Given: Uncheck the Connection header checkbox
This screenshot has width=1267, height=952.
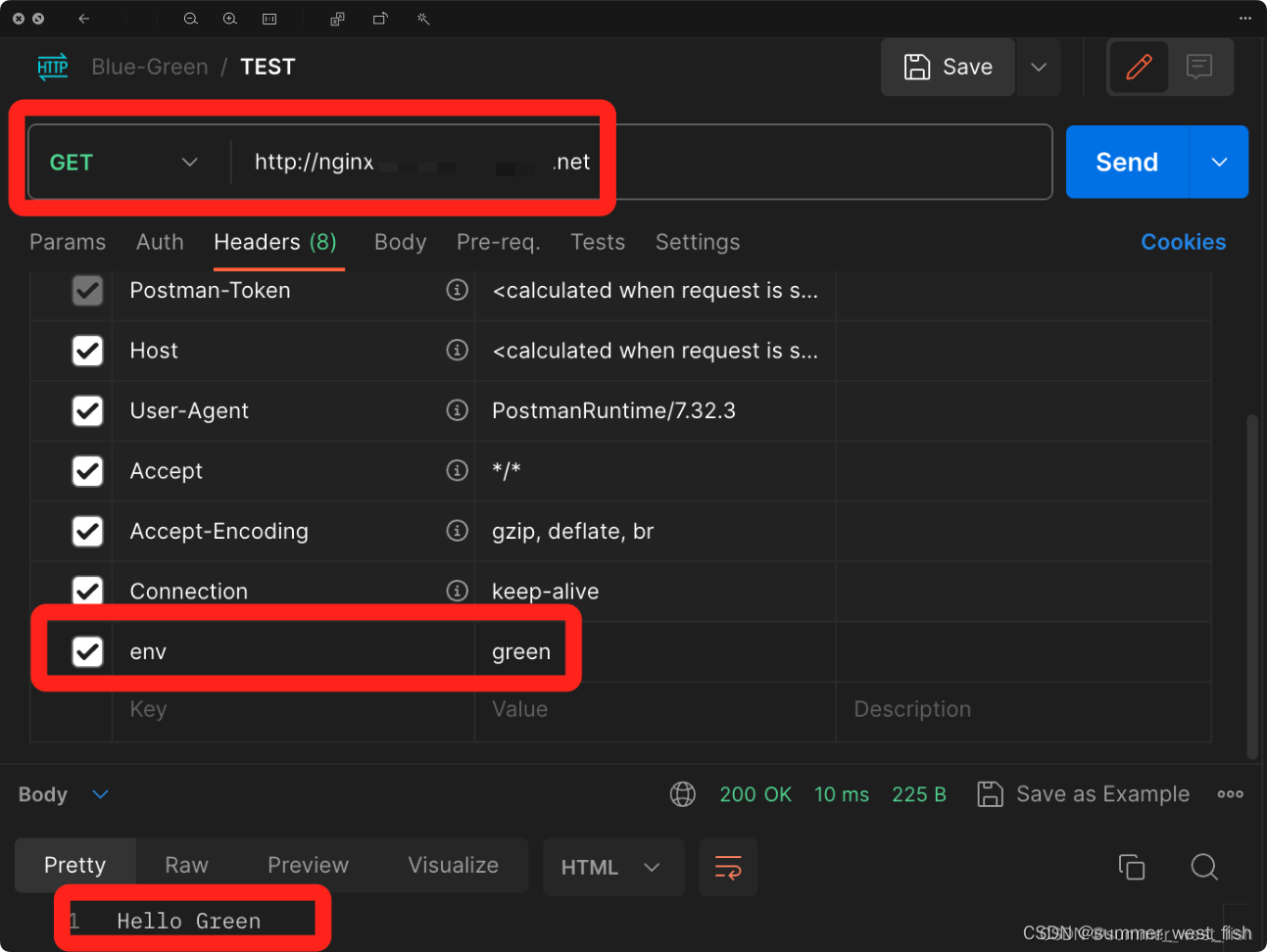Looking at the screenshot, I should point(88,591).
